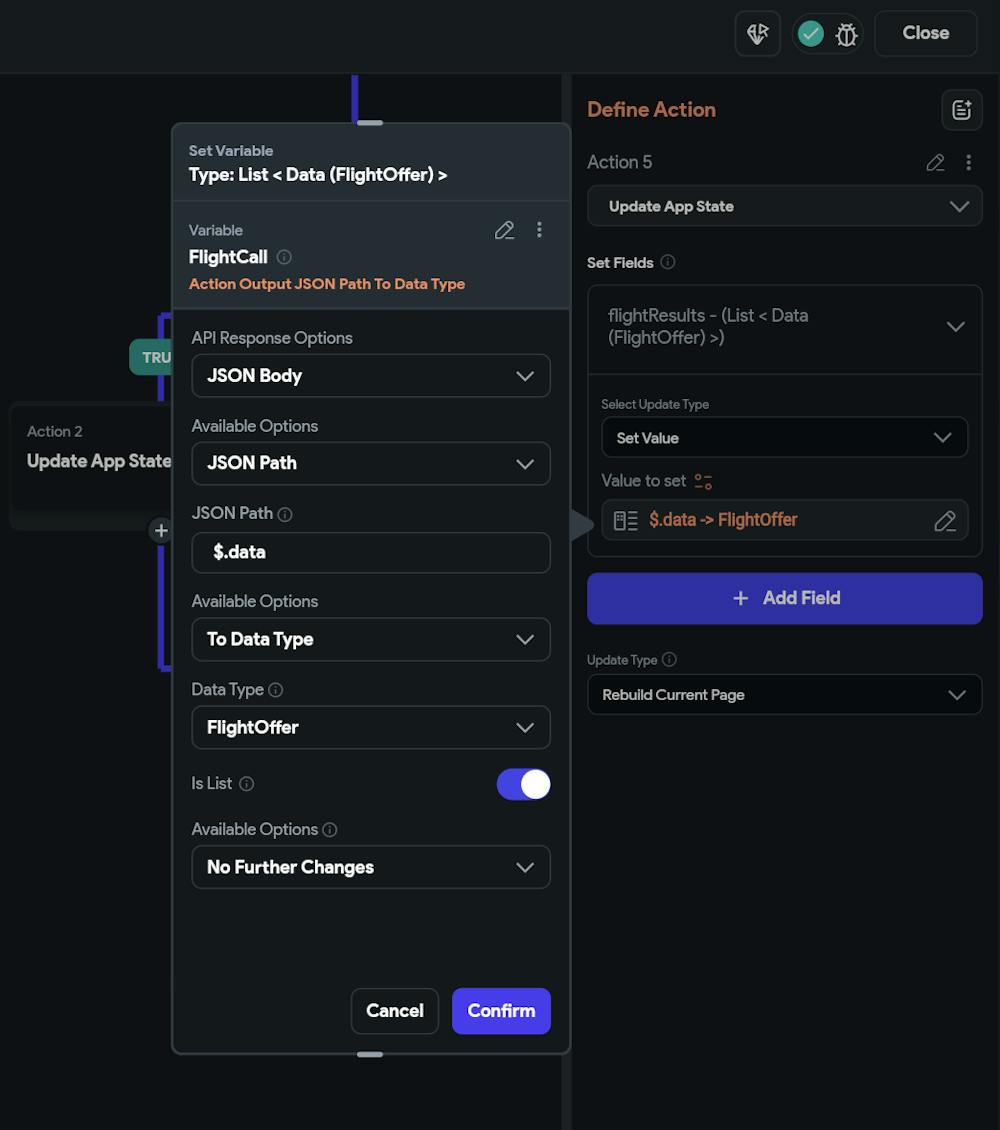Click the green checkmark status icon
Screen dimensions: 1000x1130
coord(811,34)
